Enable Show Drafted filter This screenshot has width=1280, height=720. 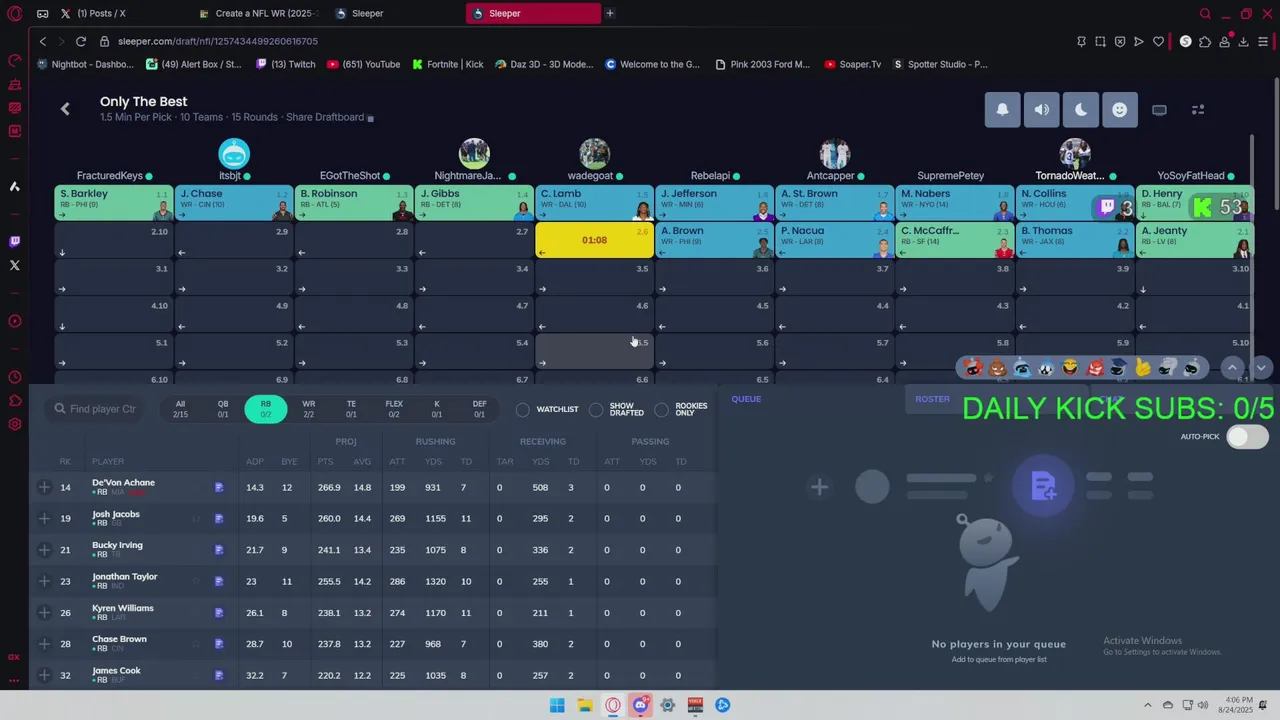(617, 410)
